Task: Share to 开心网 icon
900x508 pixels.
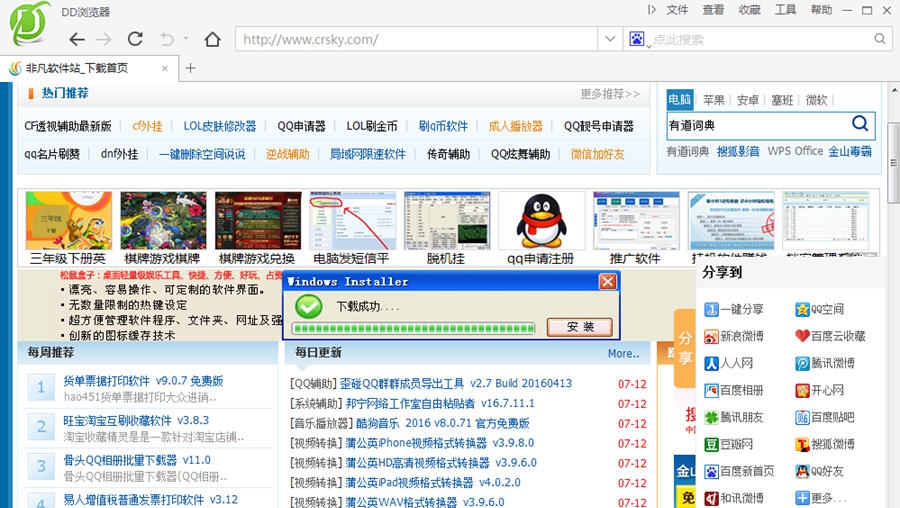Action: [x=802, y=390]
